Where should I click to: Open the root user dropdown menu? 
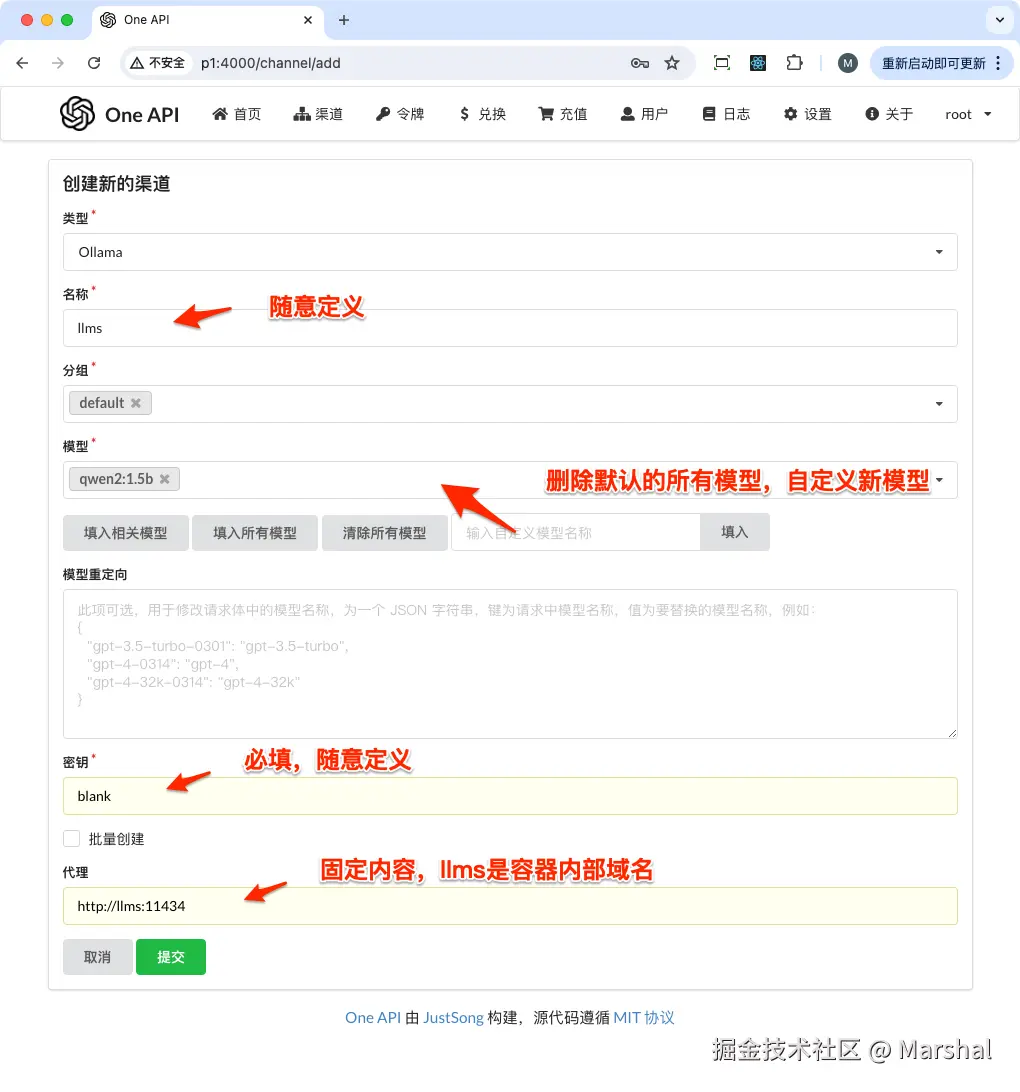968,114
